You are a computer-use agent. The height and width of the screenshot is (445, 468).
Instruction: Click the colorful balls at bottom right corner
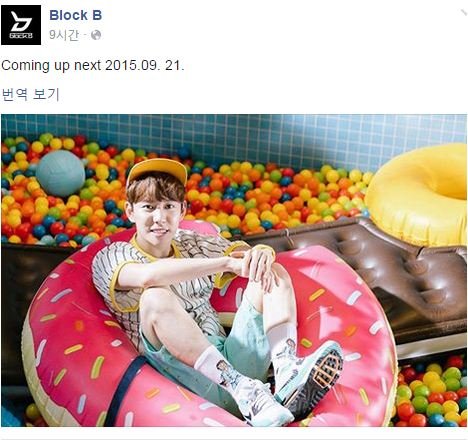pos(432,392)
